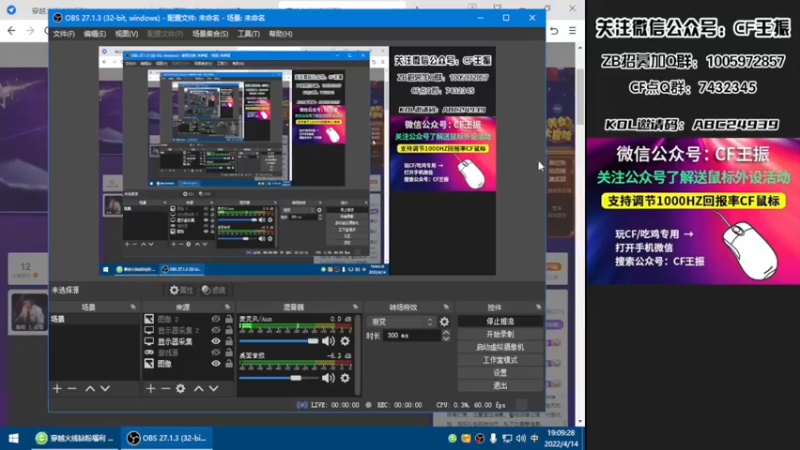800x450 pixels.
Task: Select the 图像 2 source row
Action: [x=188, y=319]
